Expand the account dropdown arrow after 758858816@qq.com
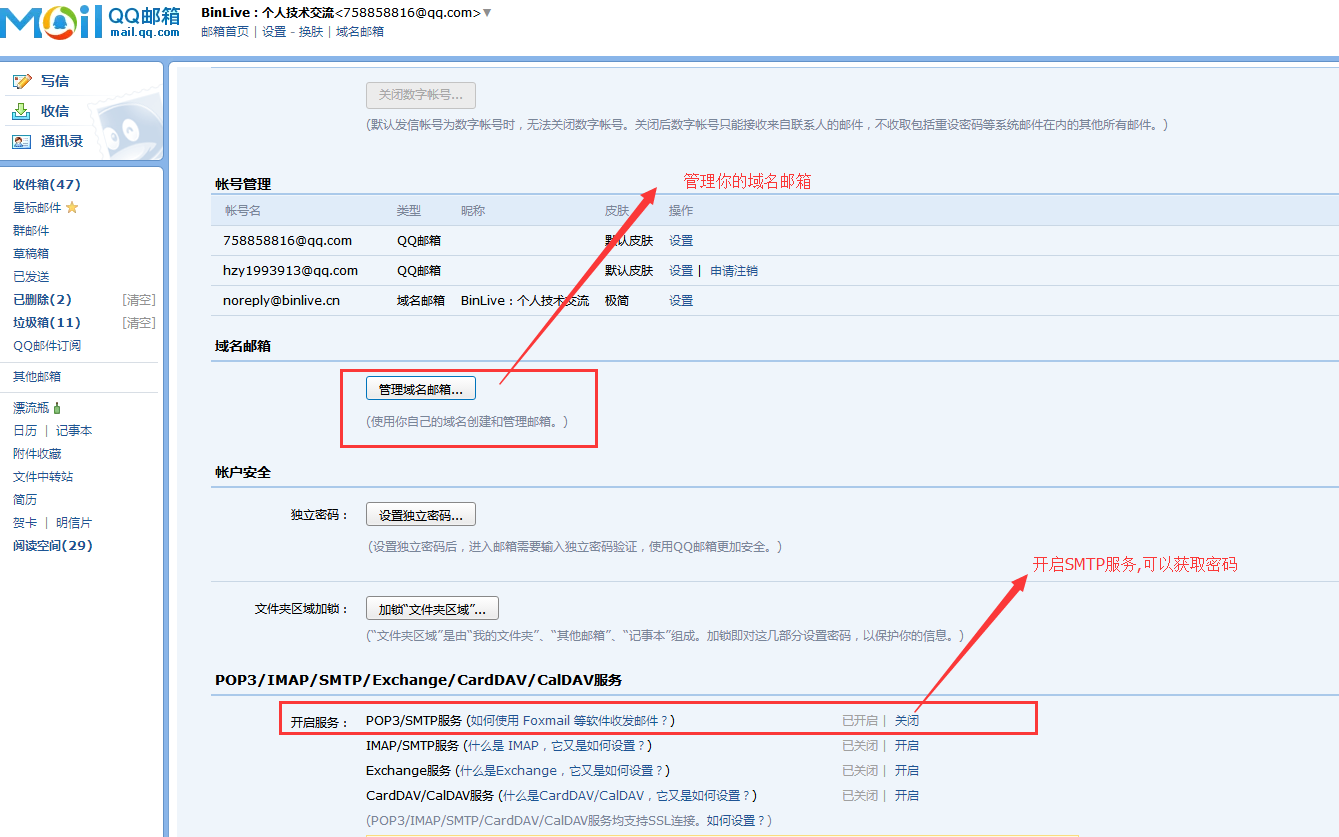This screenshot has height=837, width=1339. pyautogui.click(x=487, y=12)
